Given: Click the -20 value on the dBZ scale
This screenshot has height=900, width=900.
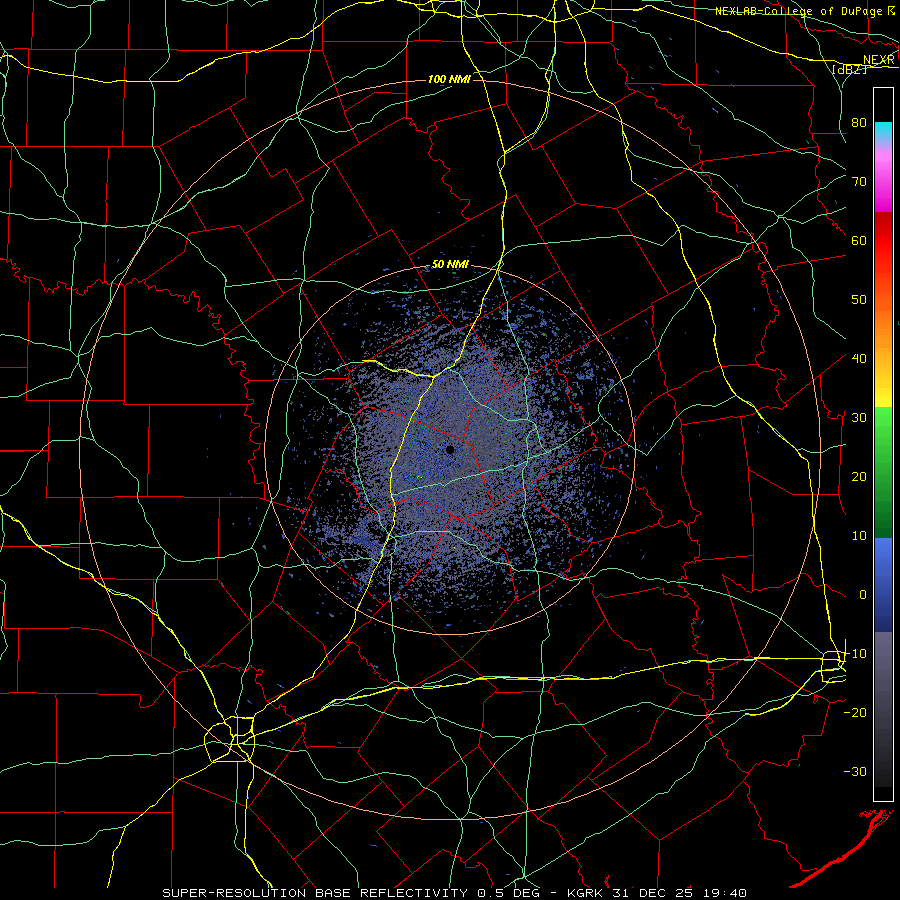Looking at the screenshot, I should tap(855, 712).
